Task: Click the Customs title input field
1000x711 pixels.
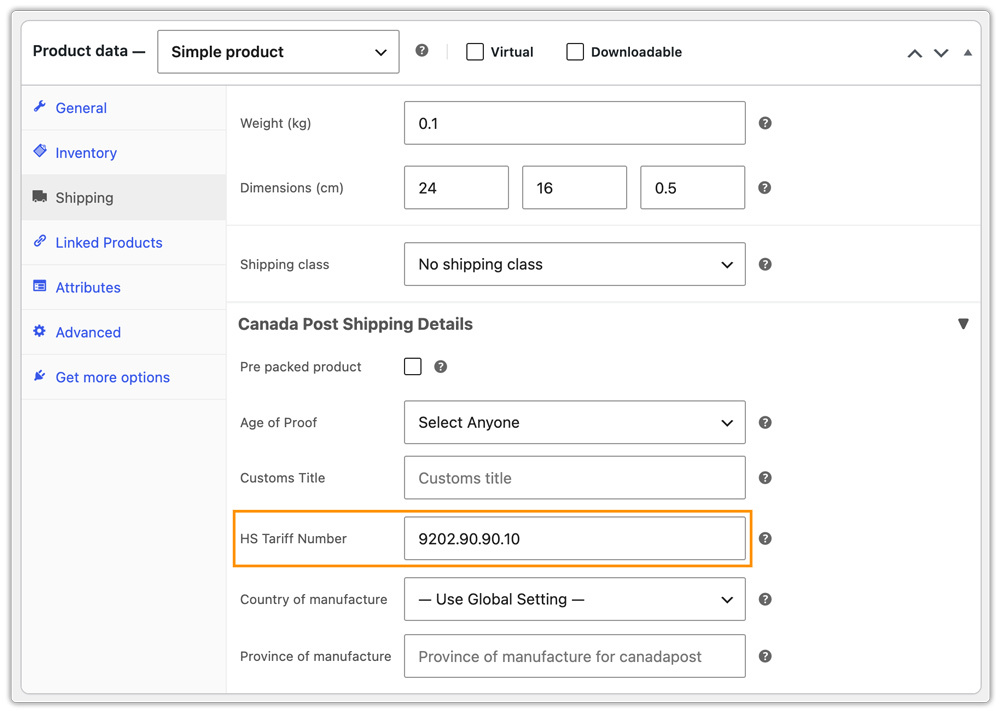Action: pos(575,478)
